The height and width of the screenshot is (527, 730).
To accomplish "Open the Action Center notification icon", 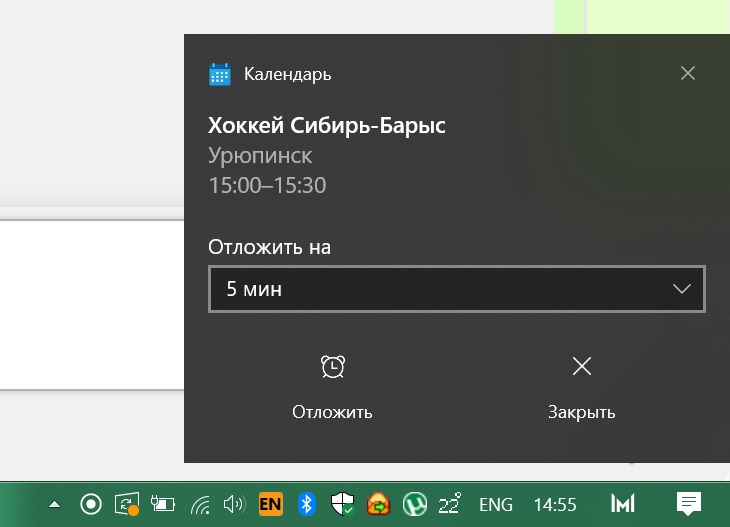I will (689, 504).
